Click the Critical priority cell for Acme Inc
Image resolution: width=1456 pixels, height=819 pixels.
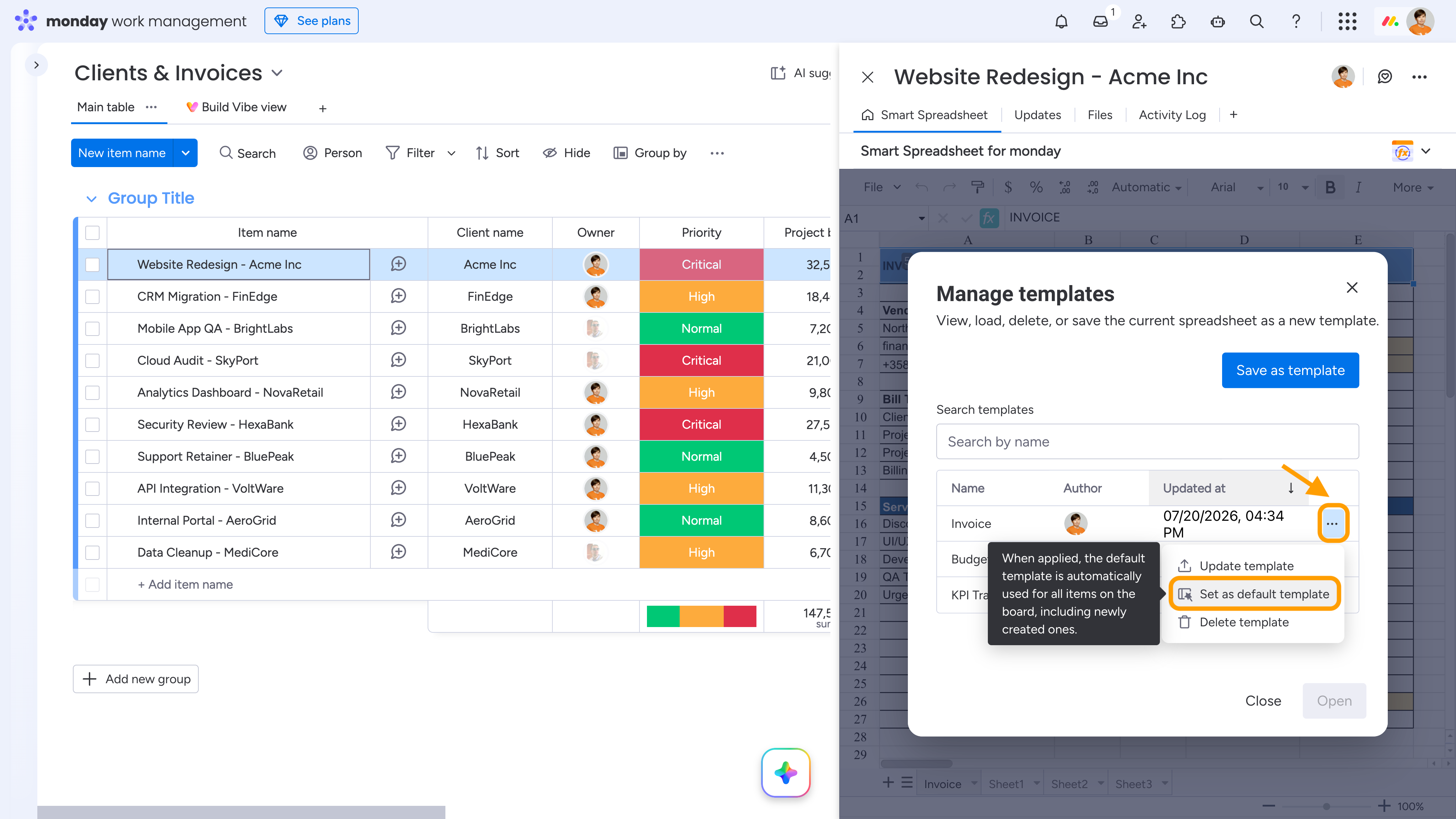point(701,264)
